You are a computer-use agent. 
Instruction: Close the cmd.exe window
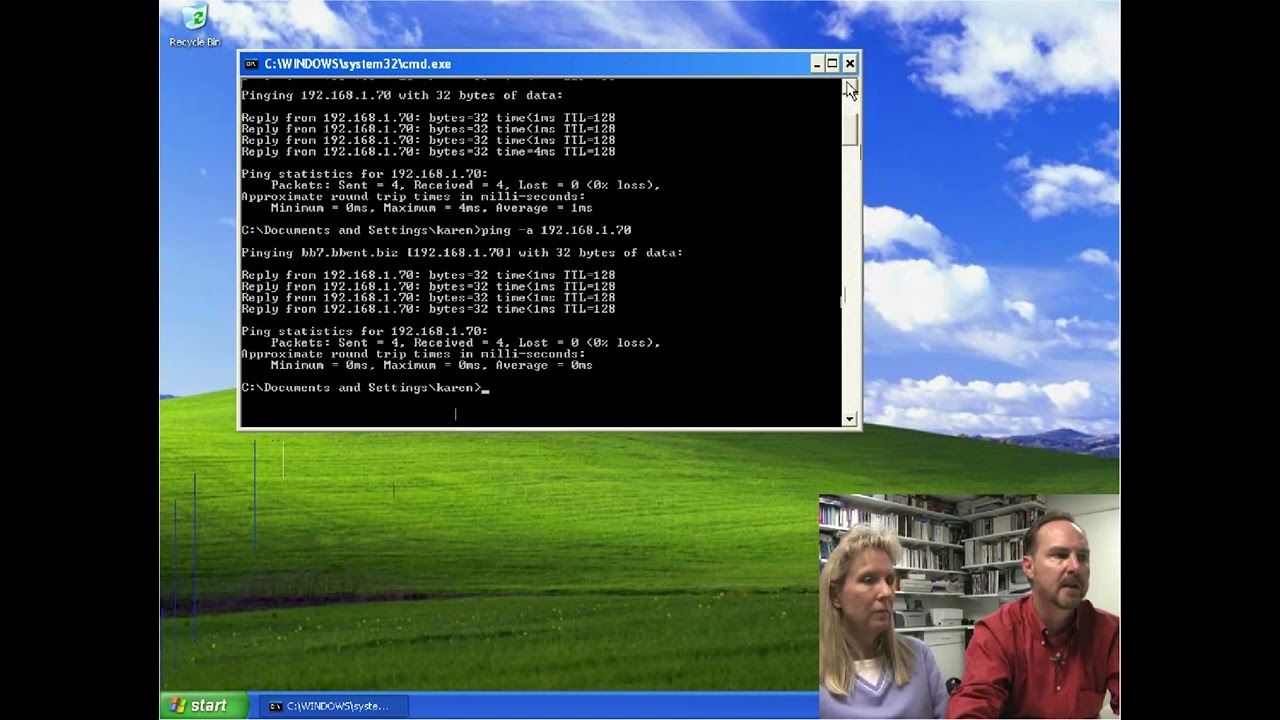(x=849, y=64)
